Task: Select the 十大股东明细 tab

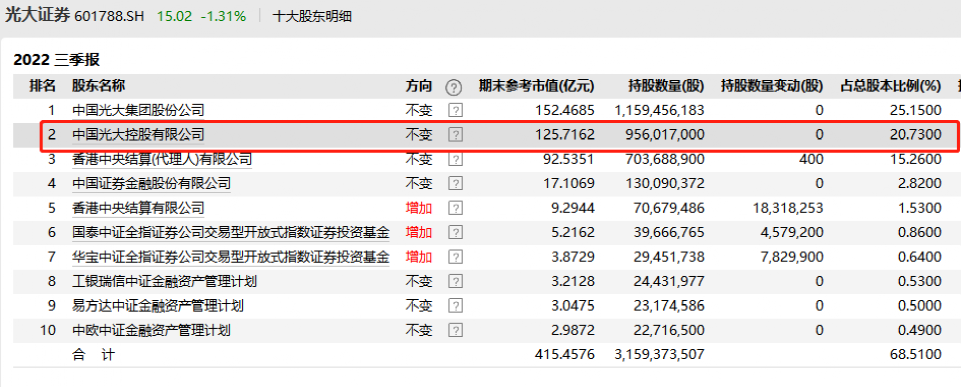Action: click(312, 17)
